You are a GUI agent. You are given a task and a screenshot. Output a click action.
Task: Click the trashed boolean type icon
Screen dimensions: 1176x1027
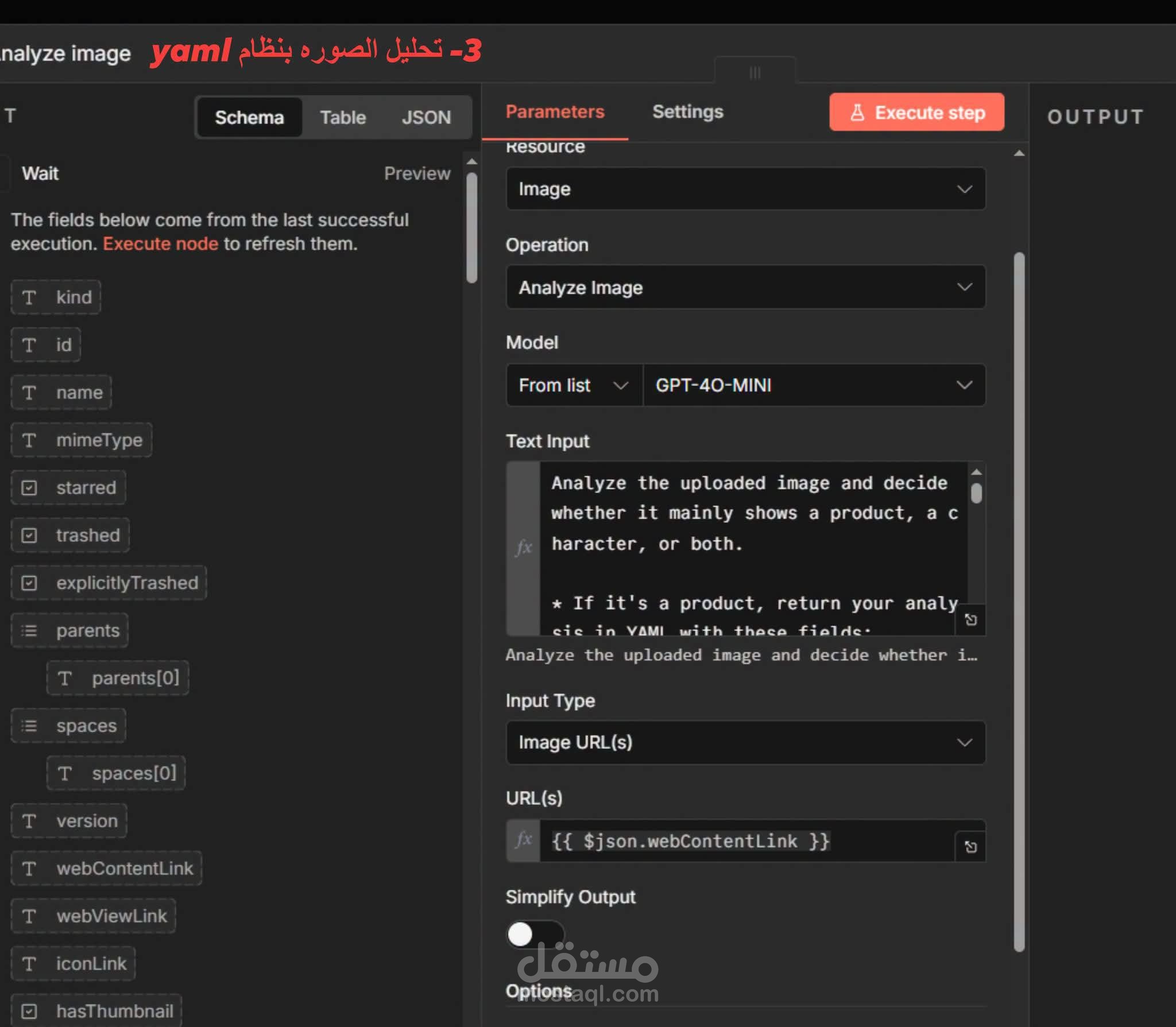pos(29,536)
